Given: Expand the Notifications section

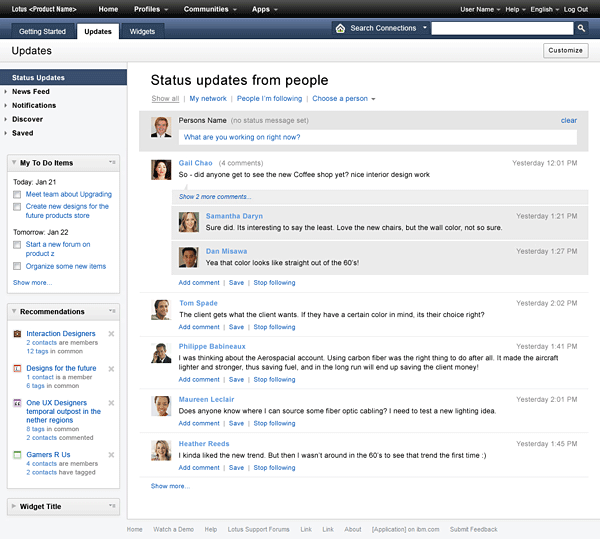Looking at the screenshot, I should point(6,106).
